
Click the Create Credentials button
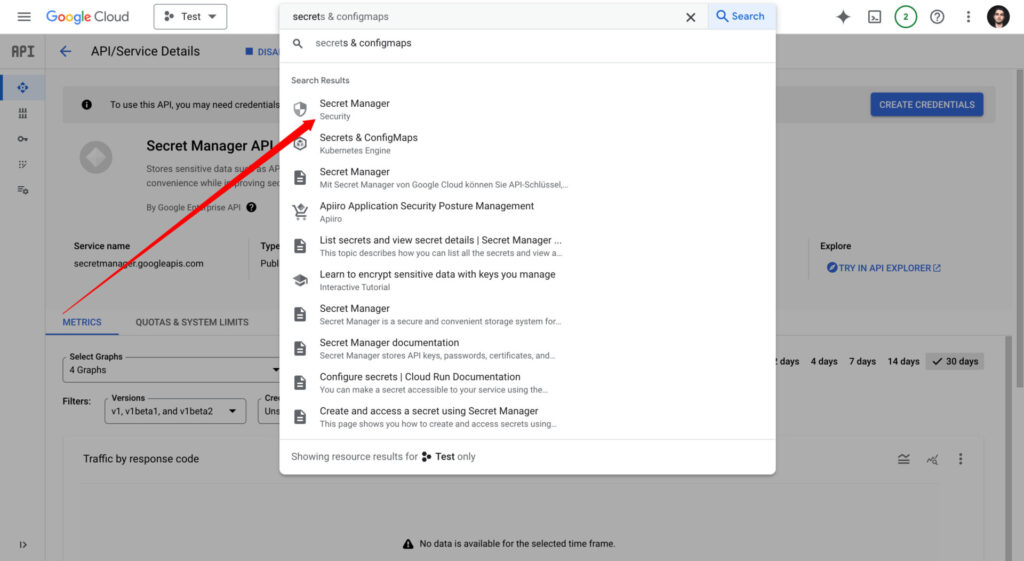[x=926, y=105]
